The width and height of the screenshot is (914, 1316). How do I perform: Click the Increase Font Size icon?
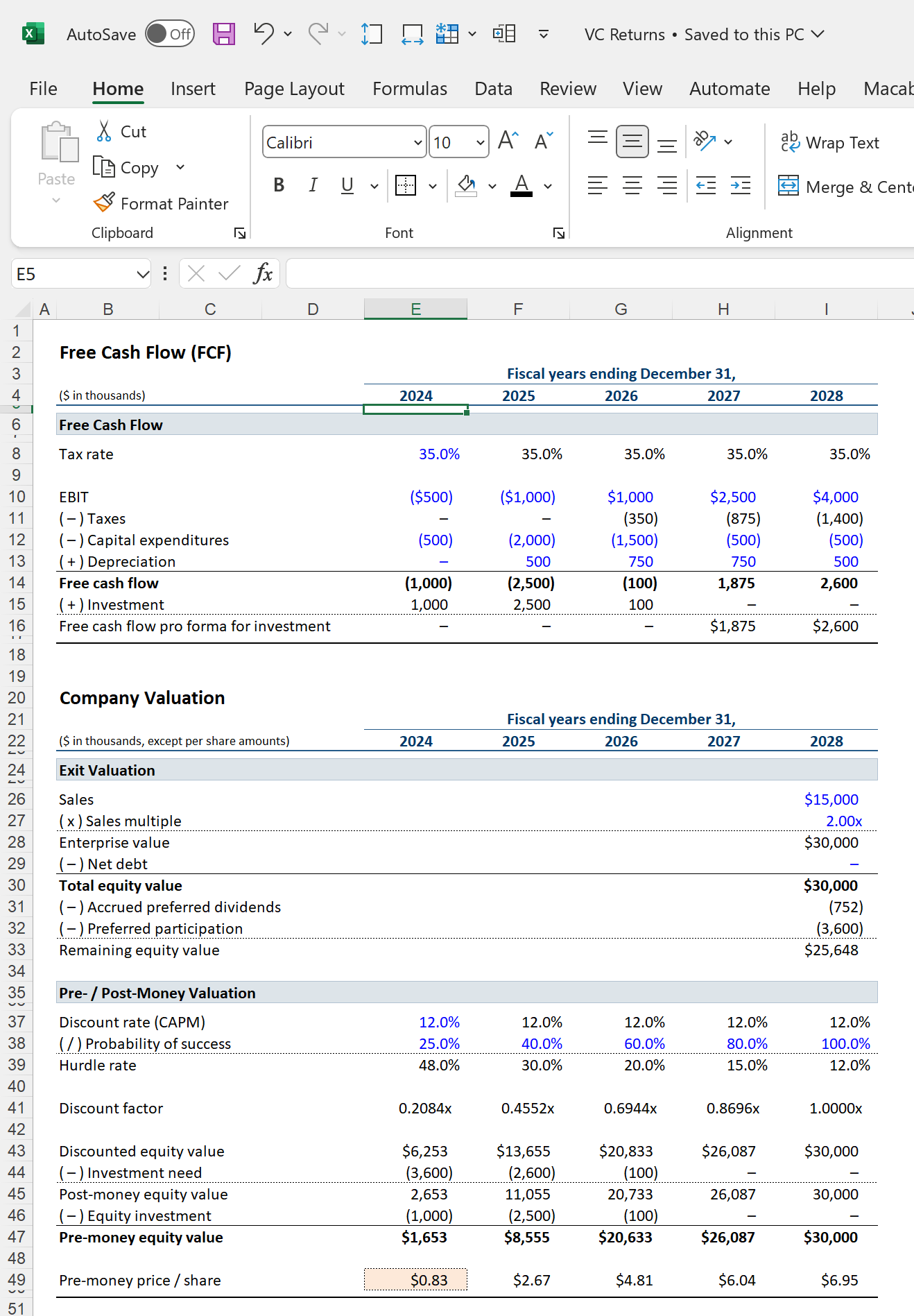coord(508,142)
